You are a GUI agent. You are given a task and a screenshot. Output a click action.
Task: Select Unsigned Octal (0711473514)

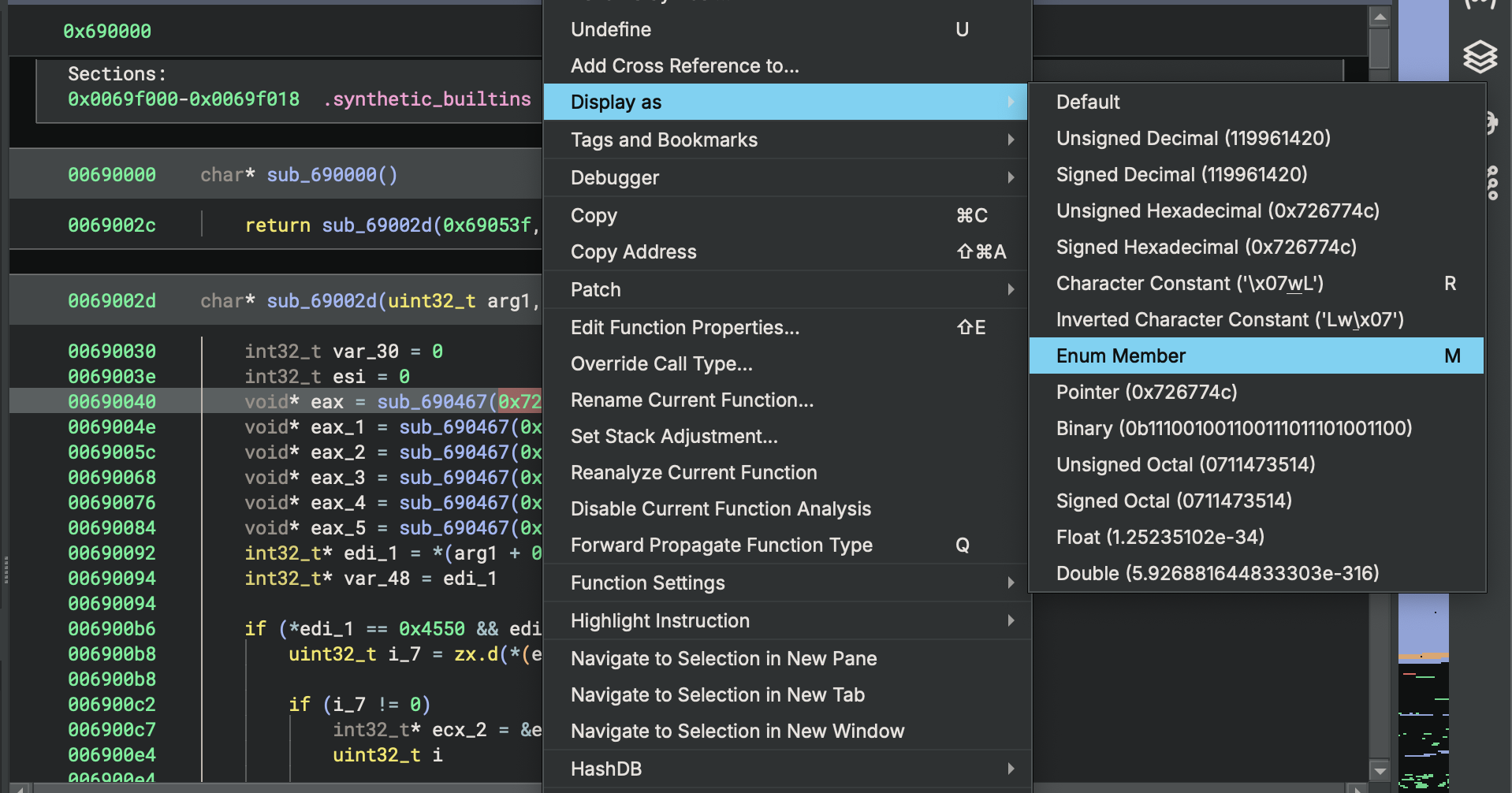coord(1257,464)
